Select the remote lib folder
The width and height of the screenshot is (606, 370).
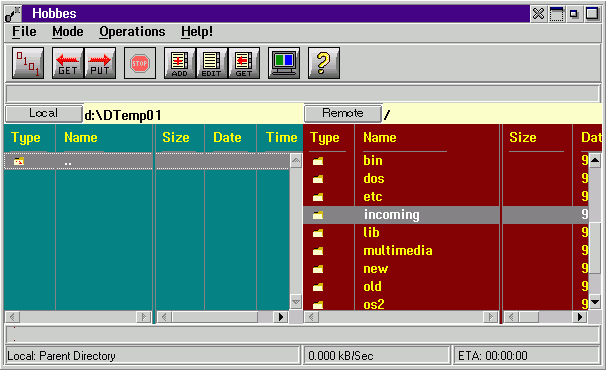[x=371, y=232]
